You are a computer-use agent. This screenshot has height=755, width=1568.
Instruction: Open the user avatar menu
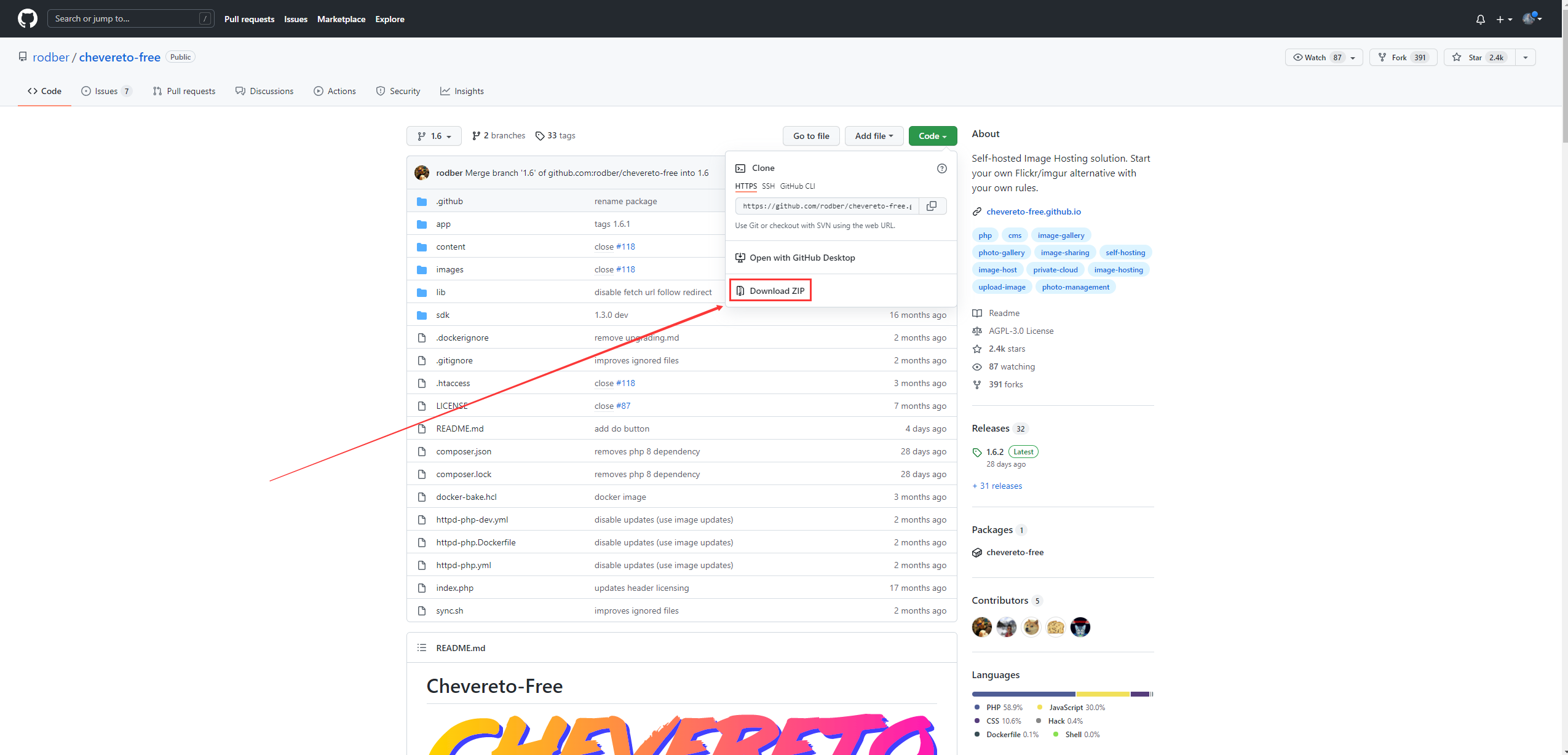coord(1532,18)
